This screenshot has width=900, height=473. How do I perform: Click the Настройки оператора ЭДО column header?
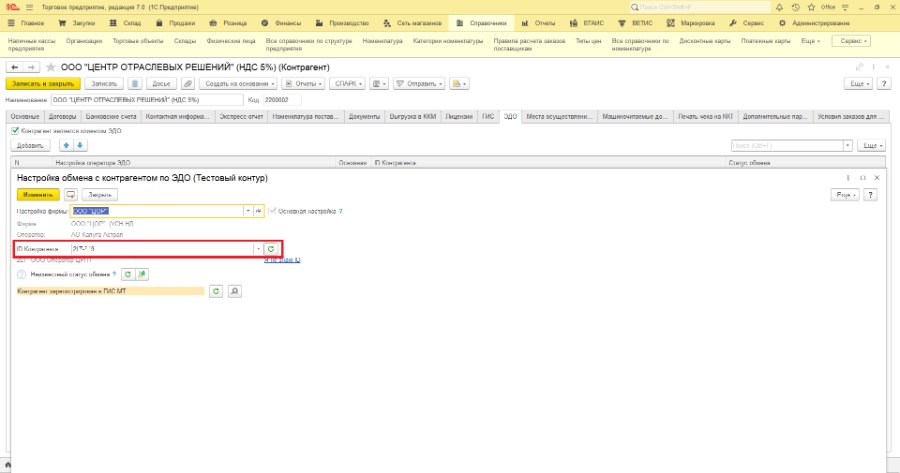point(194,163)
